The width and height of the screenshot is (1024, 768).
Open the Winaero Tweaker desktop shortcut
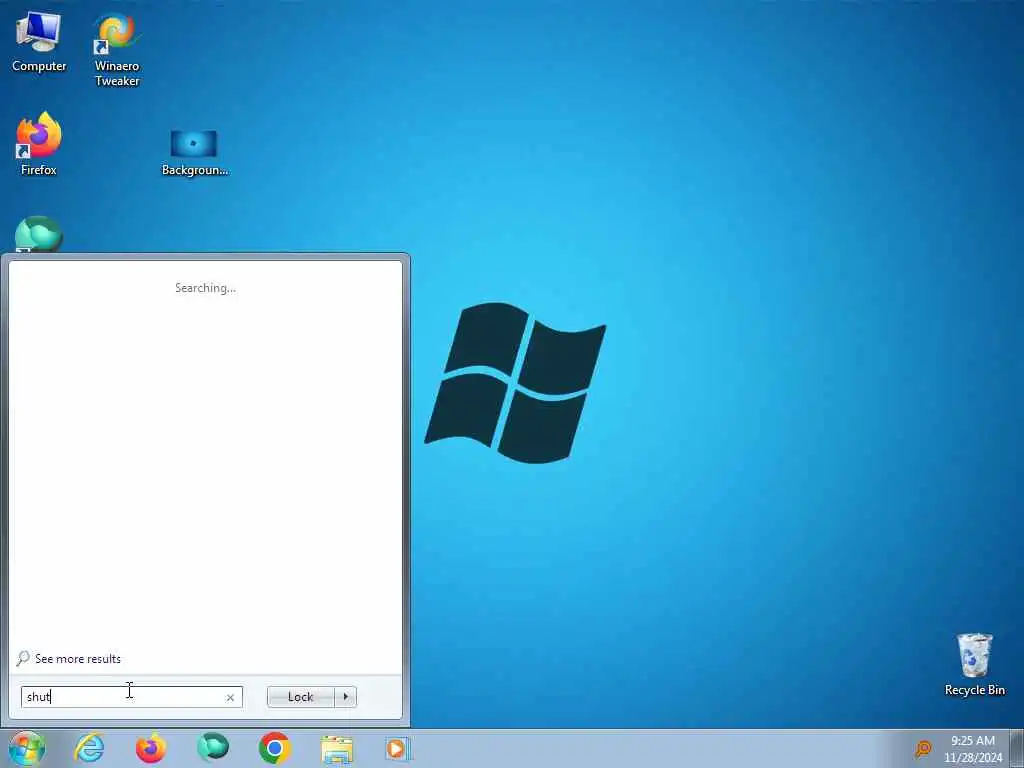pos(117,50)
